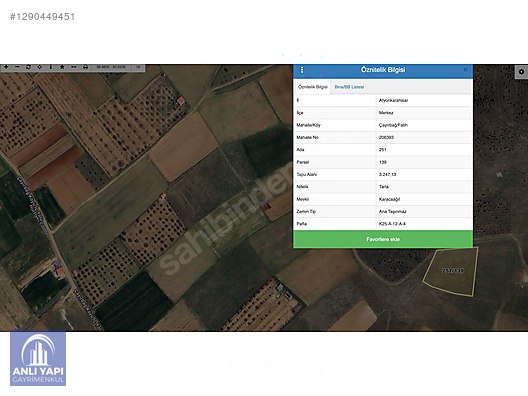The image size is (528, 396).
Task: Switch to the Bina/BB Listesi tab
Action: tap(349, 87)
